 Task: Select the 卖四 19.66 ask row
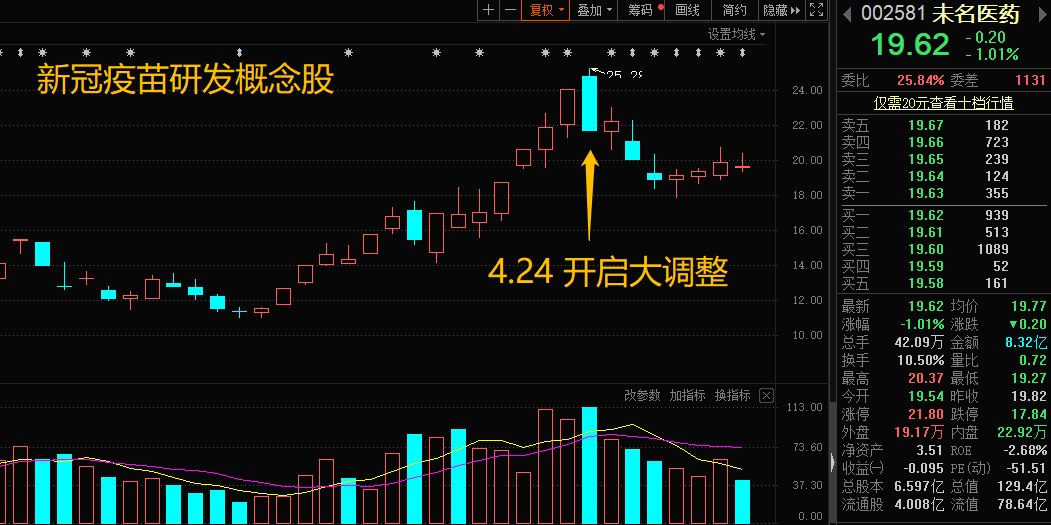(x=942, y=142)
